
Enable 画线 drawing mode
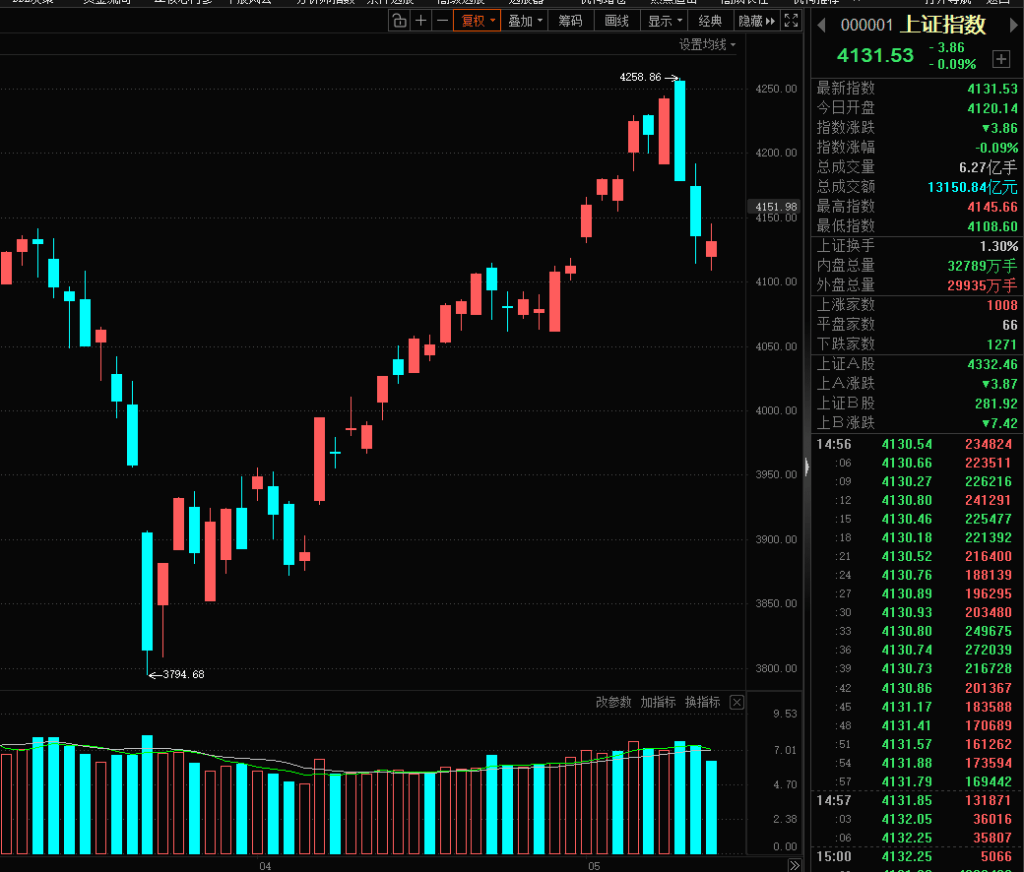tap(616, 21)
